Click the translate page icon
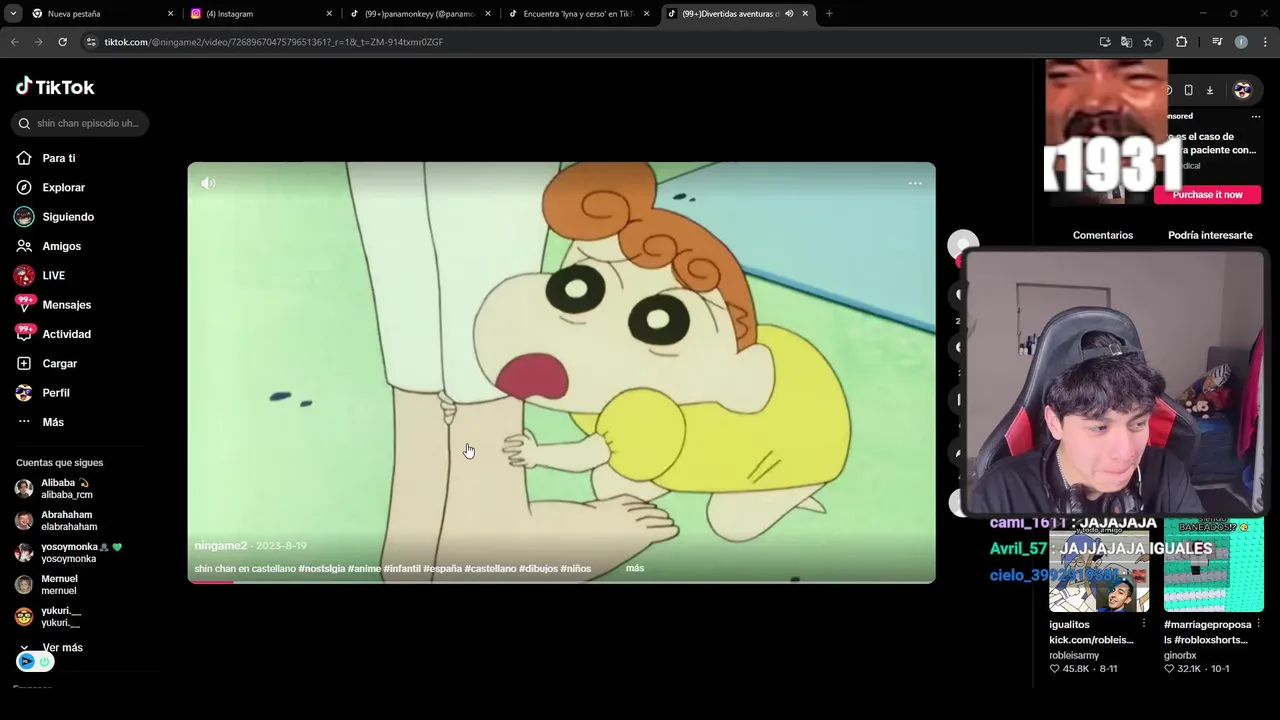Viewport: 1280px width, 720px height. pos(1127,42)
